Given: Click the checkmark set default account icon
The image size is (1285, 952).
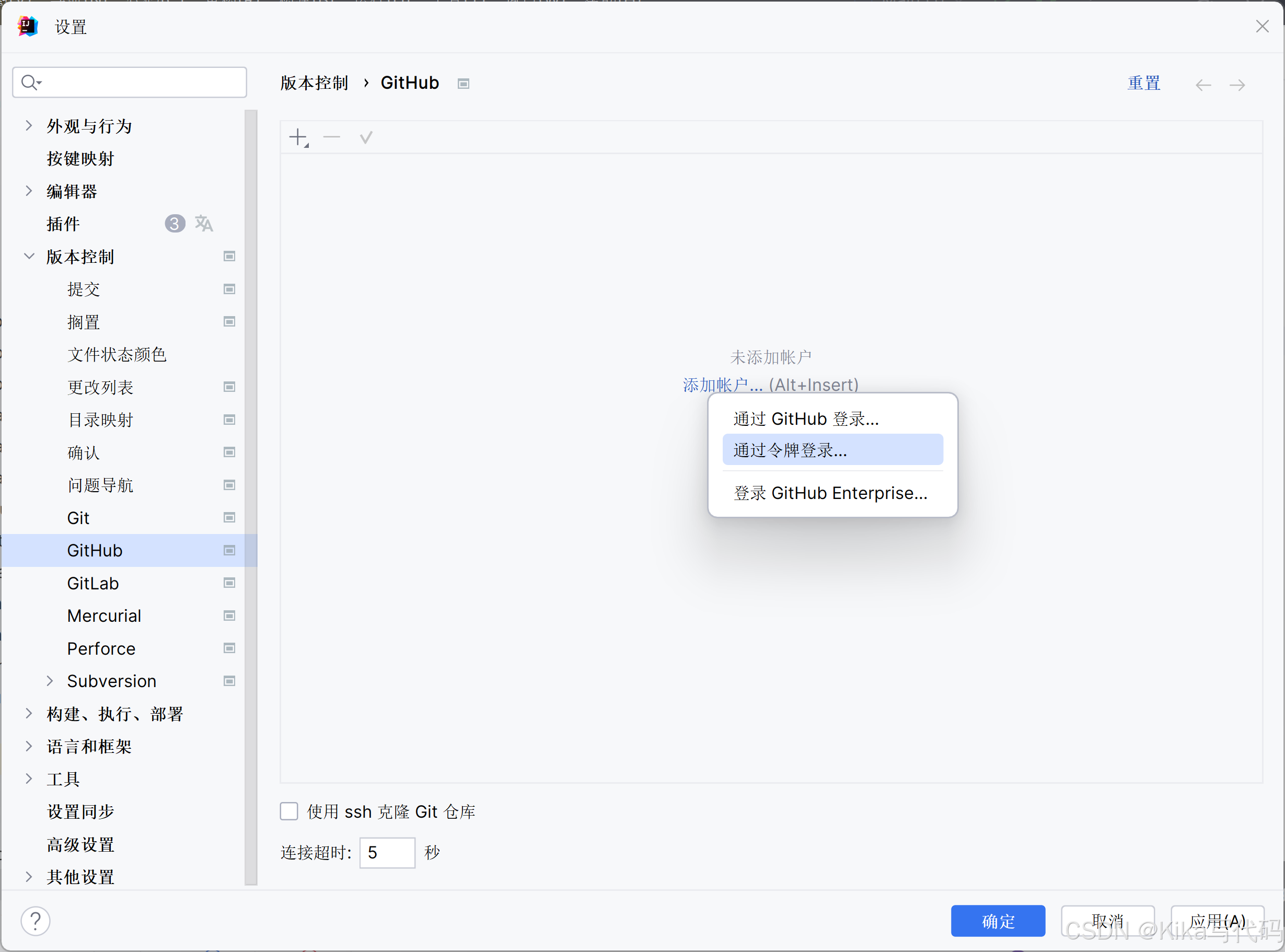Looking at the screenshot, I should click(x=366, y=137).
